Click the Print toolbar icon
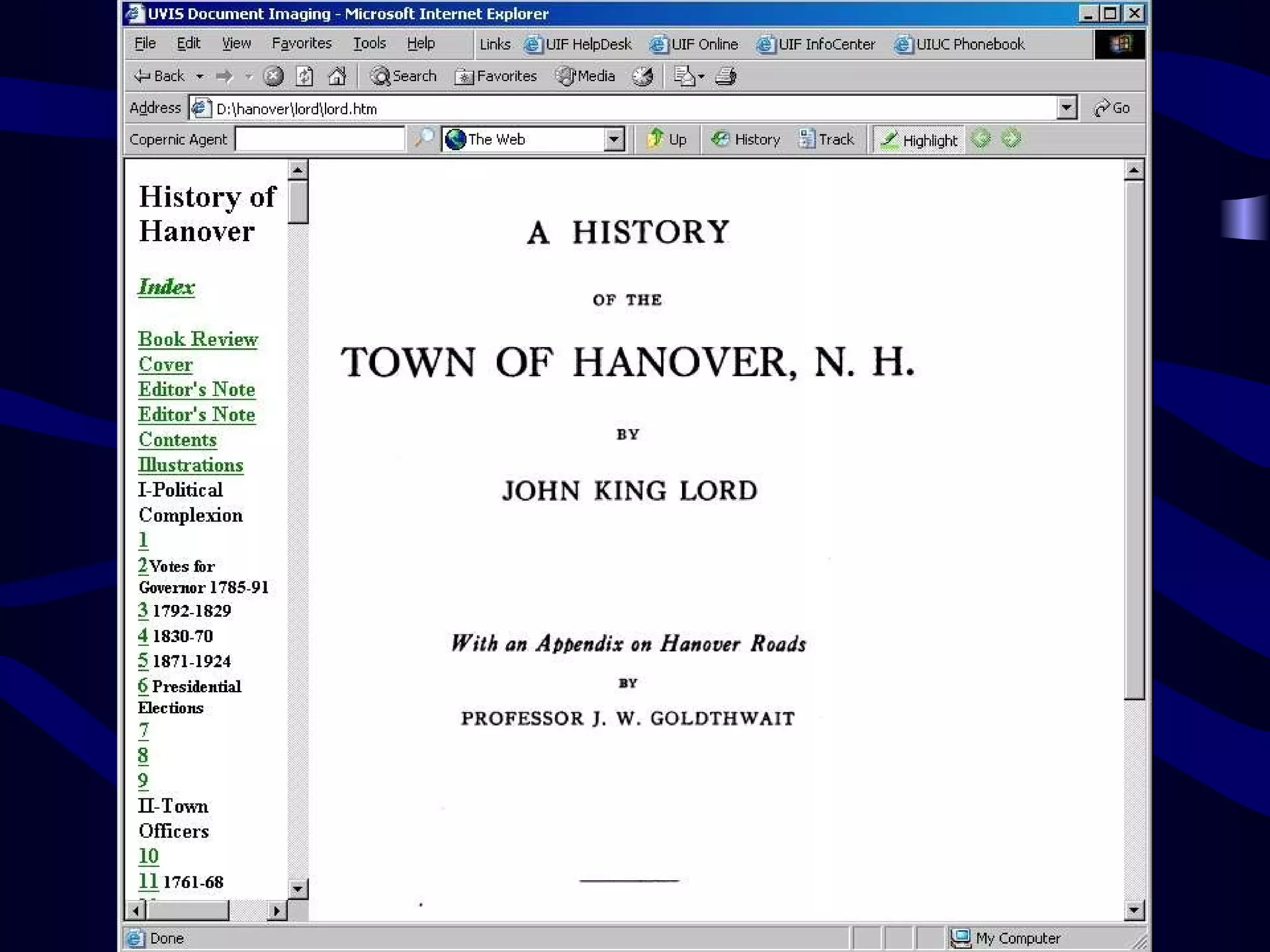 tap(726, 76)
